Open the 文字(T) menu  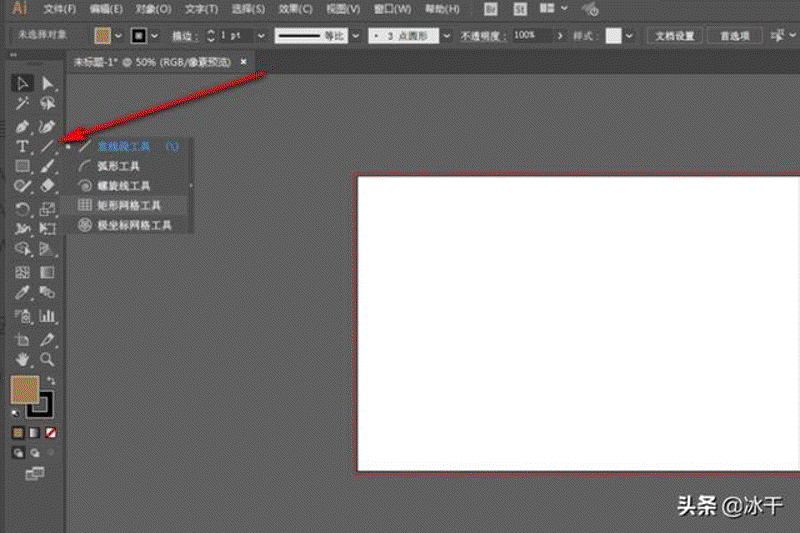[x=201, y=9]
